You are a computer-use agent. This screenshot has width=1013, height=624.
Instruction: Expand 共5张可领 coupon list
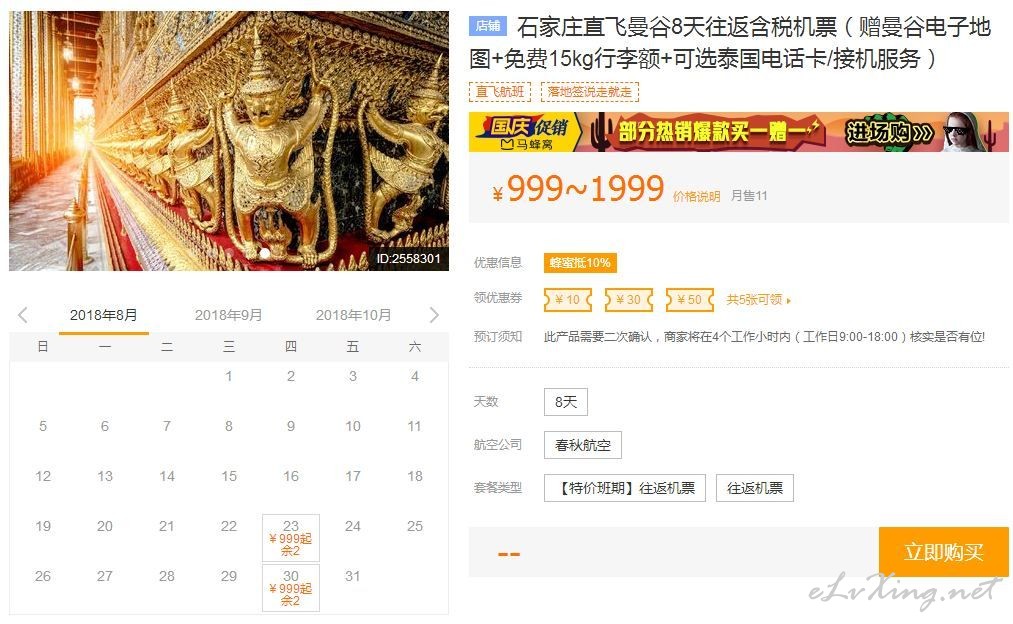[758, 300]
